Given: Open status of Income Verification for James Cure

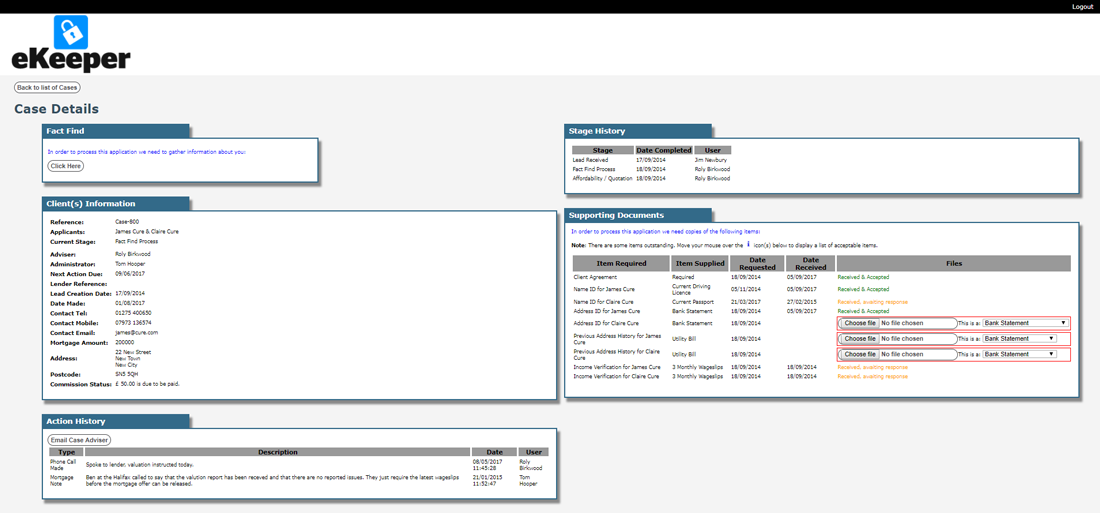Looking at the screenshot, I should point(872,367).
